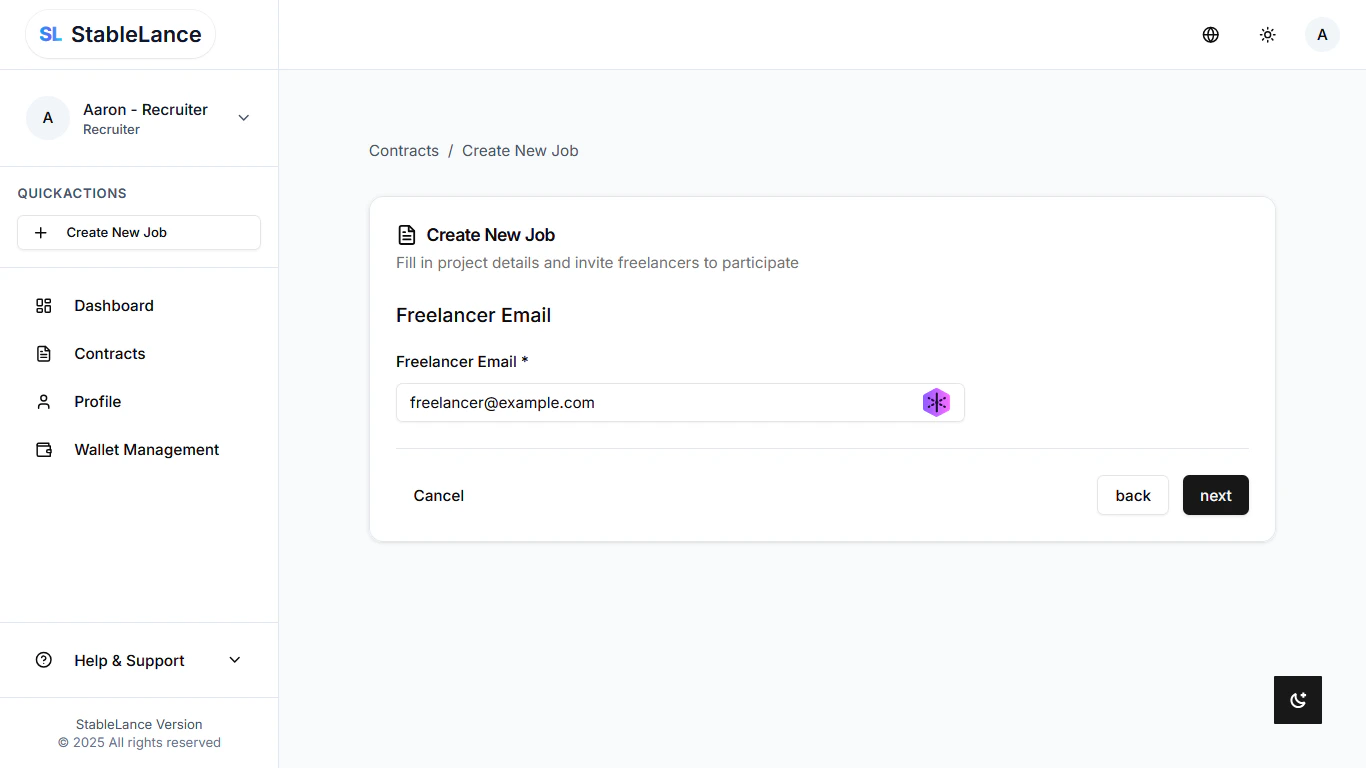Click the SL StableLance logo
This screenshot has width=1366, height=768.
(x=120, y=33)
